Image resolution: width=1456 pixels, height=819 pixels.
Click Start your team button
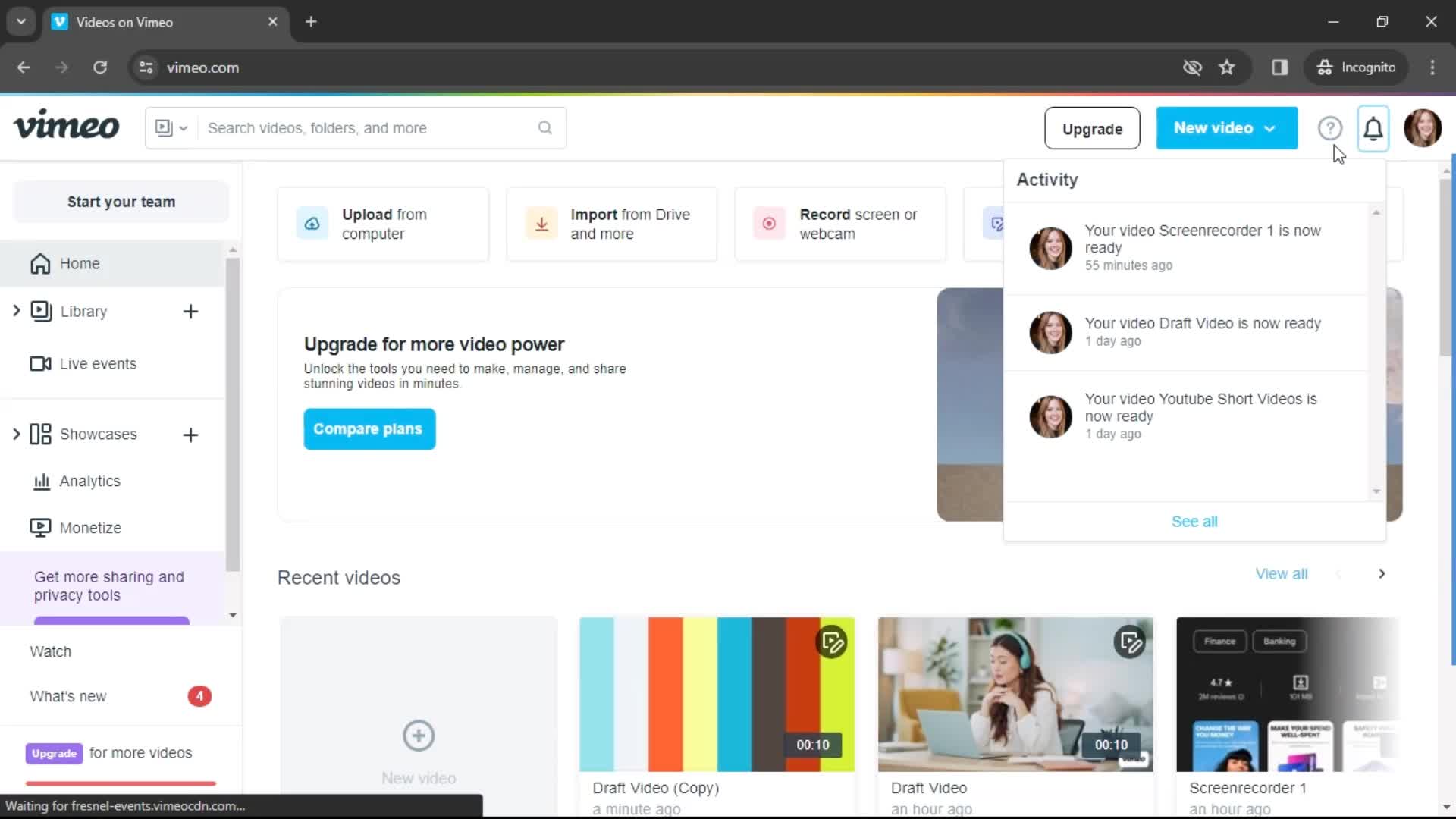(x=121, y=202)
